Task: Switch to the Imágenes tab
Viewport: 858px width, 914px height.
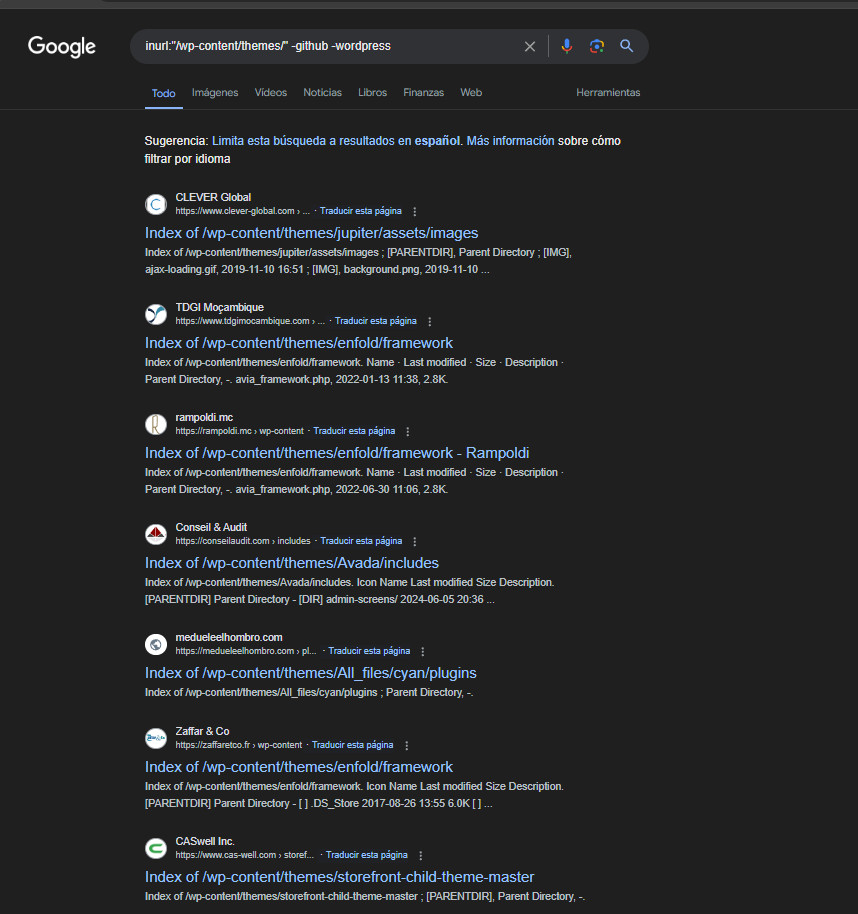Action: (x=215, y=93)
